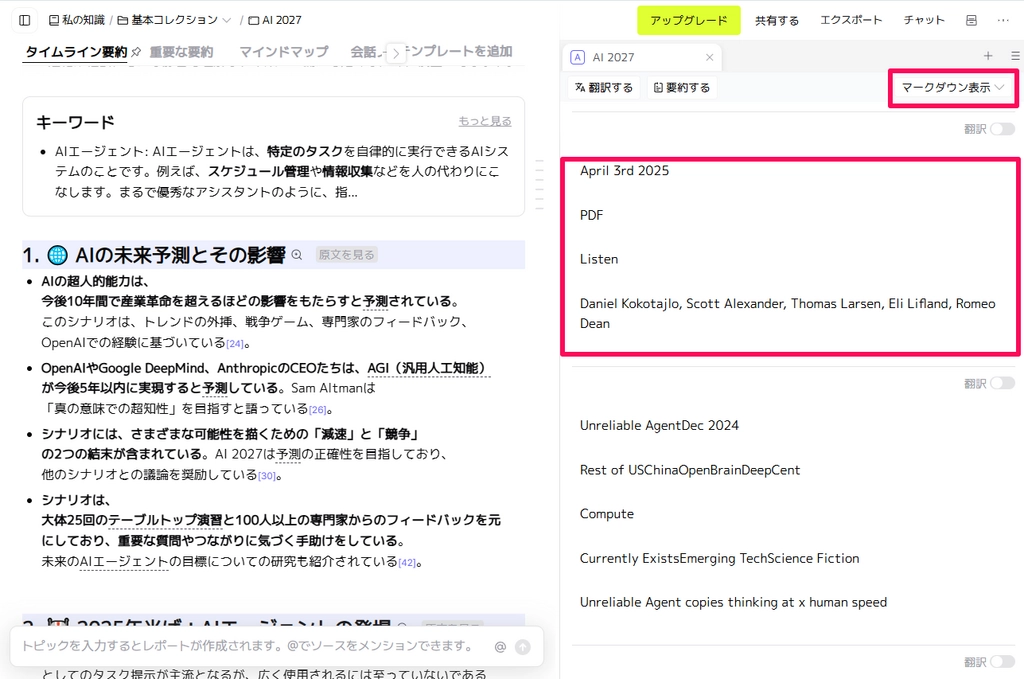Image resolution: width=1024 pixels, height=679 pixels.
Task: Close the AI 2027 tab
Action: click(710, 58)
